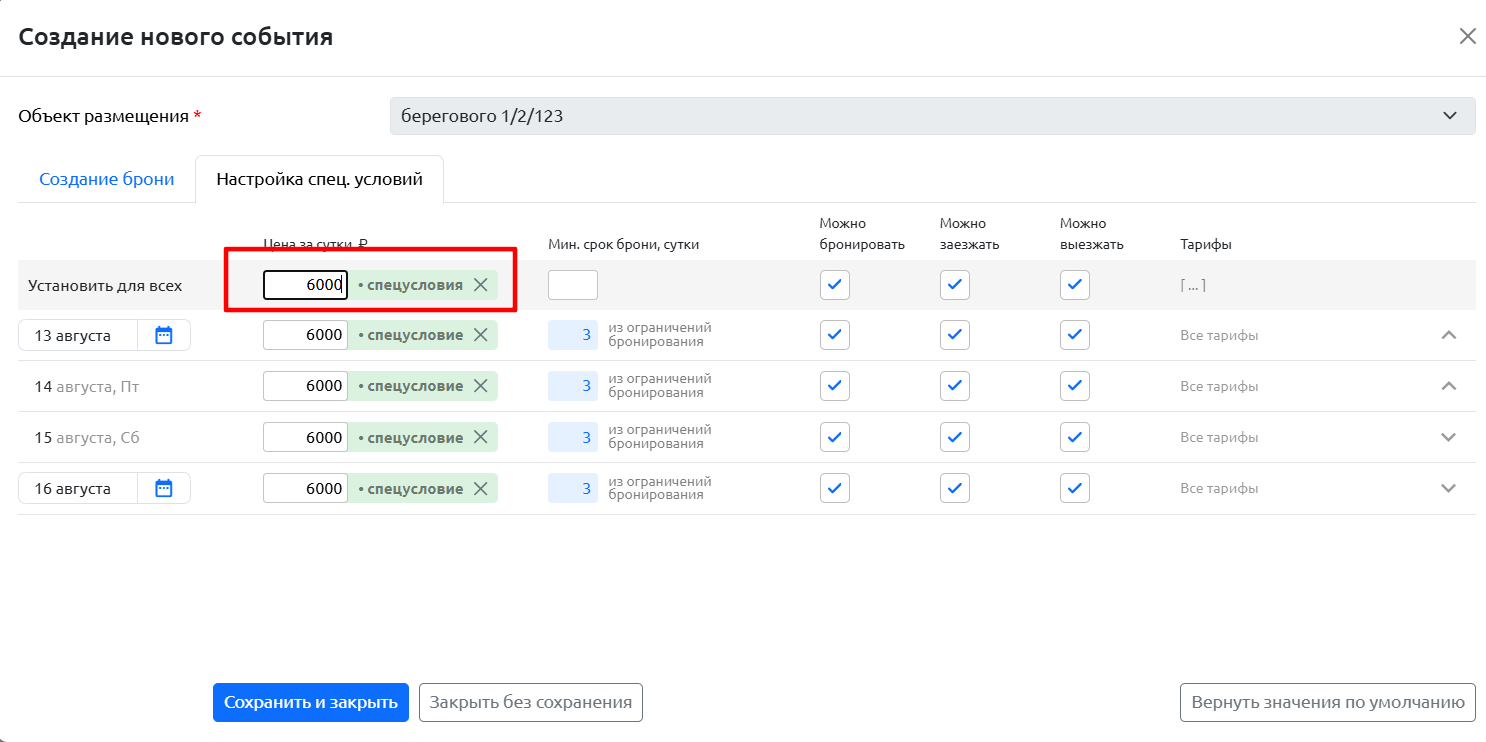
Task: Click the 16 августа date field
Action: [x=78, y=489]
